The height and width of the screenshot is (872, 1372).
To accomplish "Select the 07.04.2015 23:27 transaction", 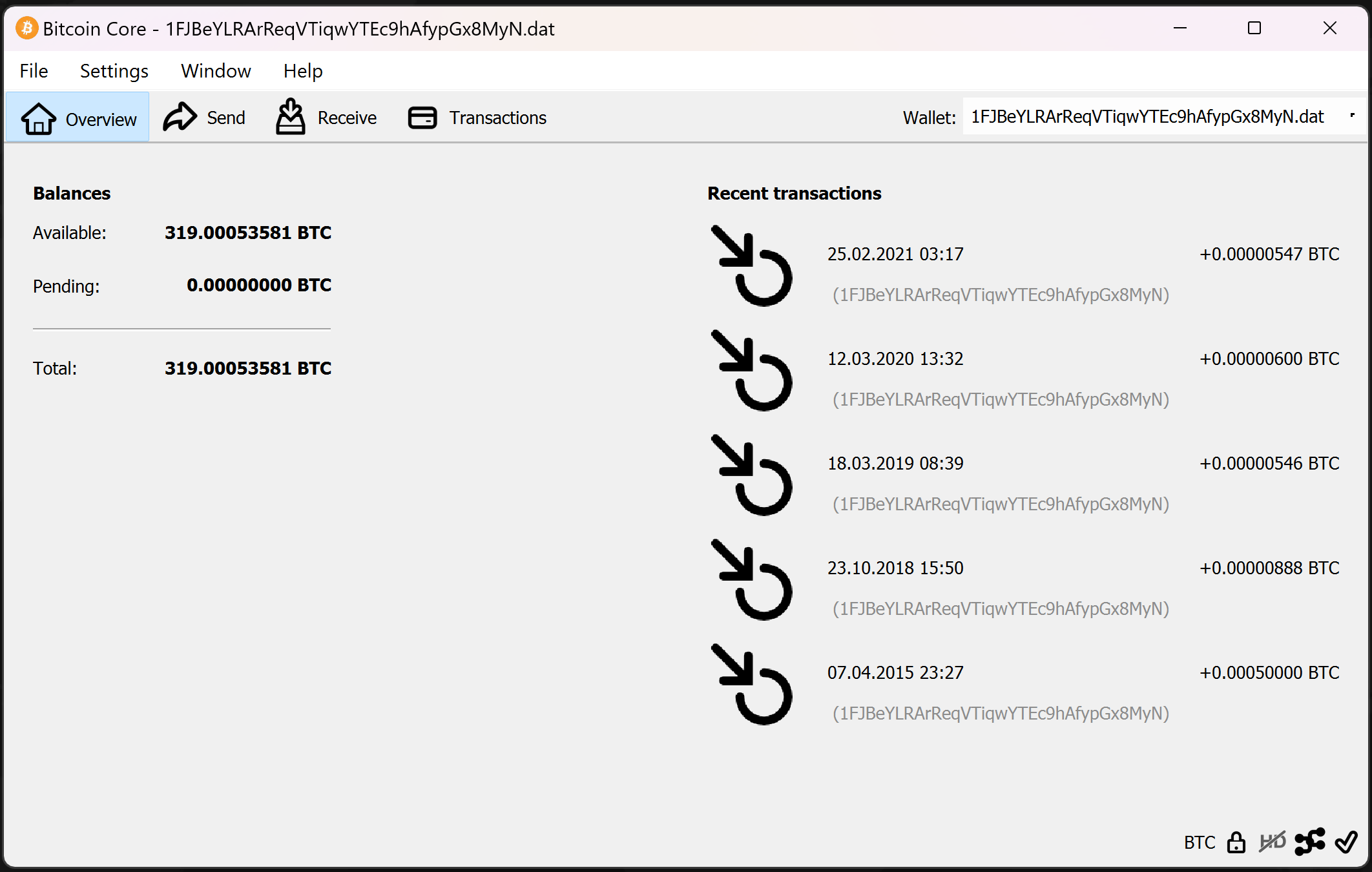I will tap(895, 673).
